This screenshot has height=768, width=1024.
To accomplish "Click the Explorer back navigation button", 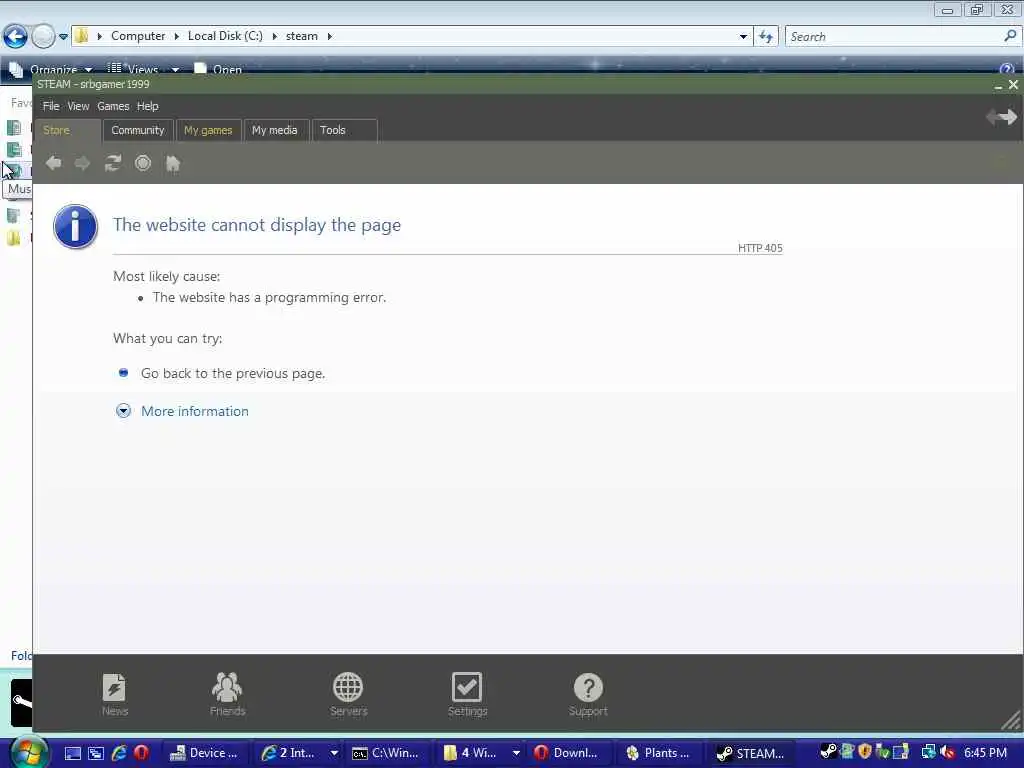I will click(16, 36).
